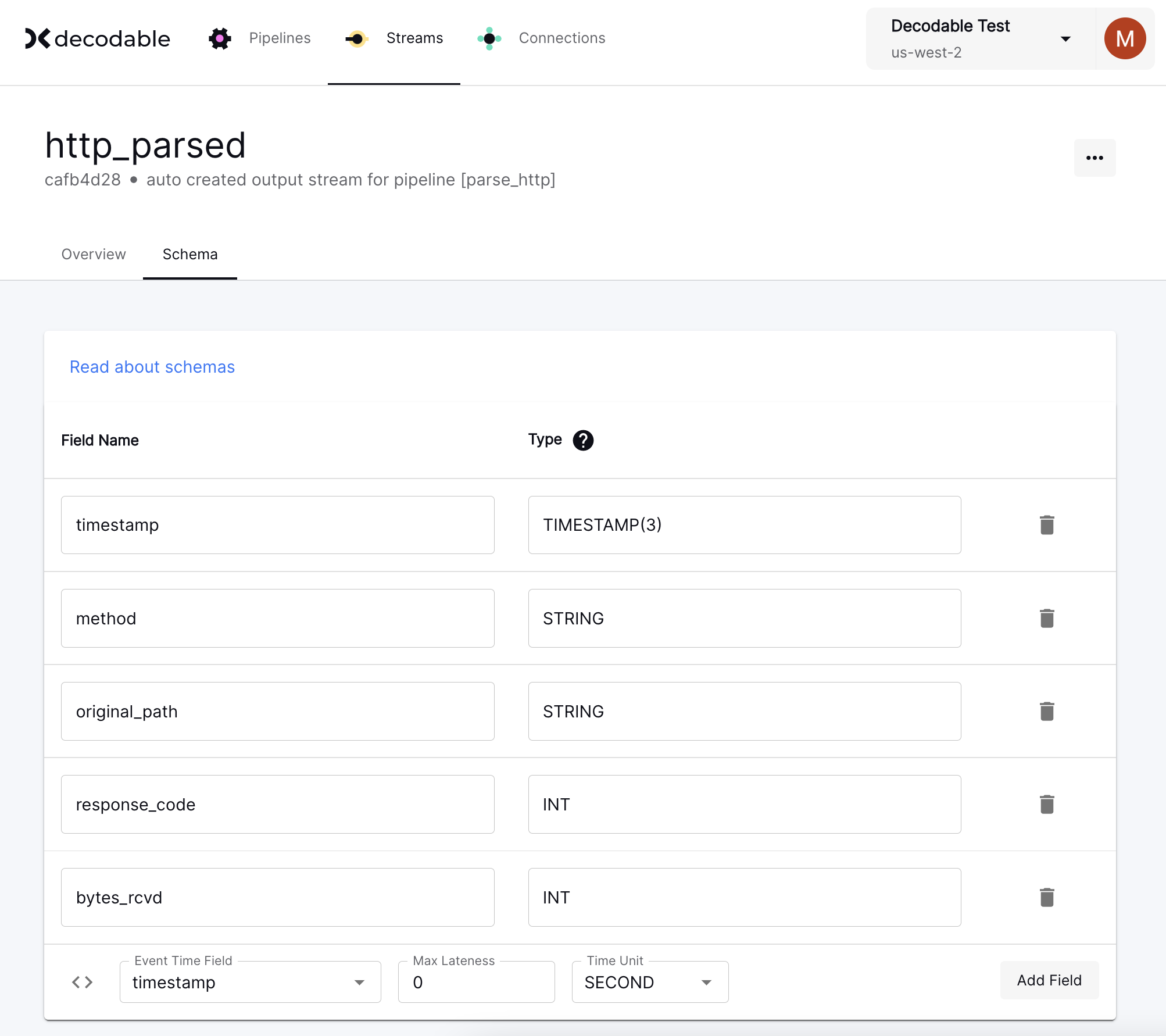Click the Max Lateness input field
This screenshot has width=1166, height=1036.
point(476,982)
